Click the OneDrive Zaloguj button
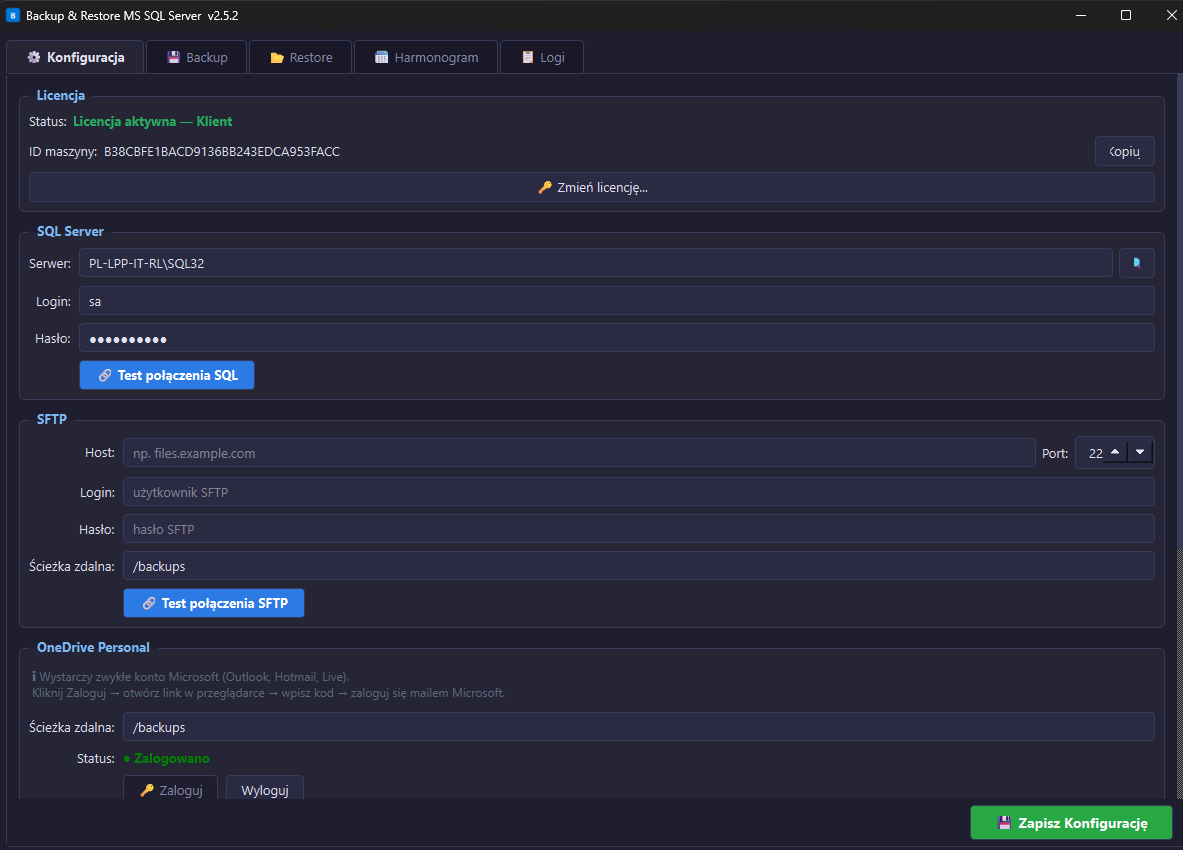 (x=170, y=789)
